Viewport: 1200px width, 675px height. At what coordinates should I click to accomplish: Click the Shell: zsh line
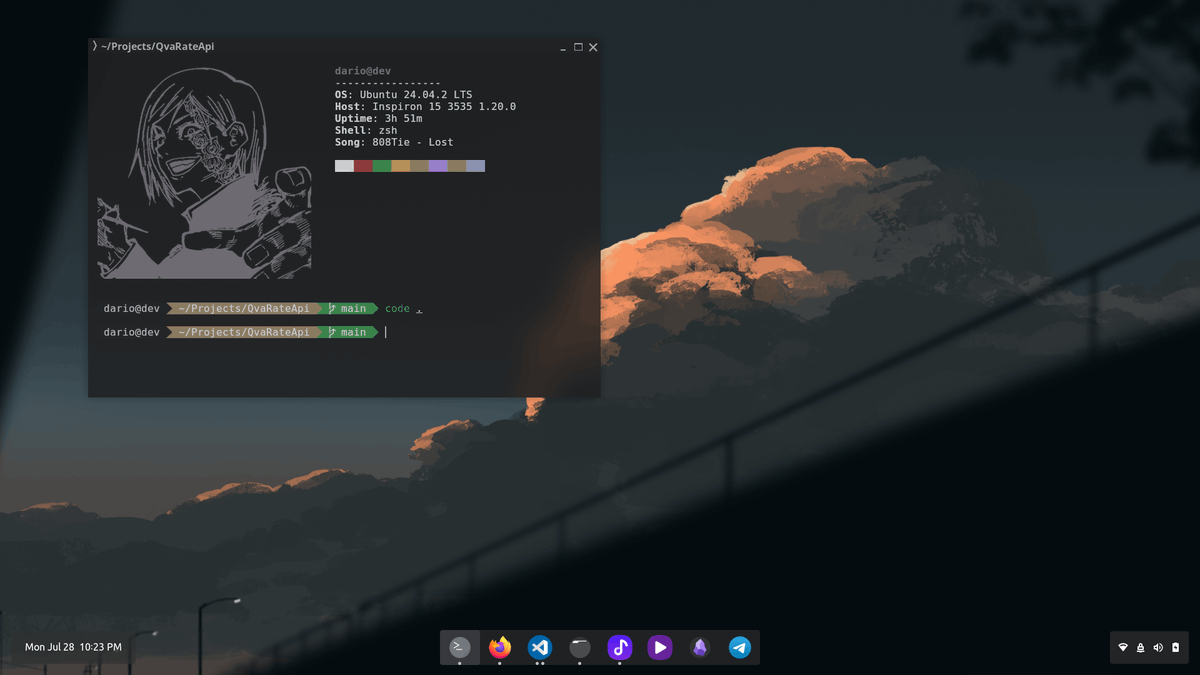tap(366, 131)
